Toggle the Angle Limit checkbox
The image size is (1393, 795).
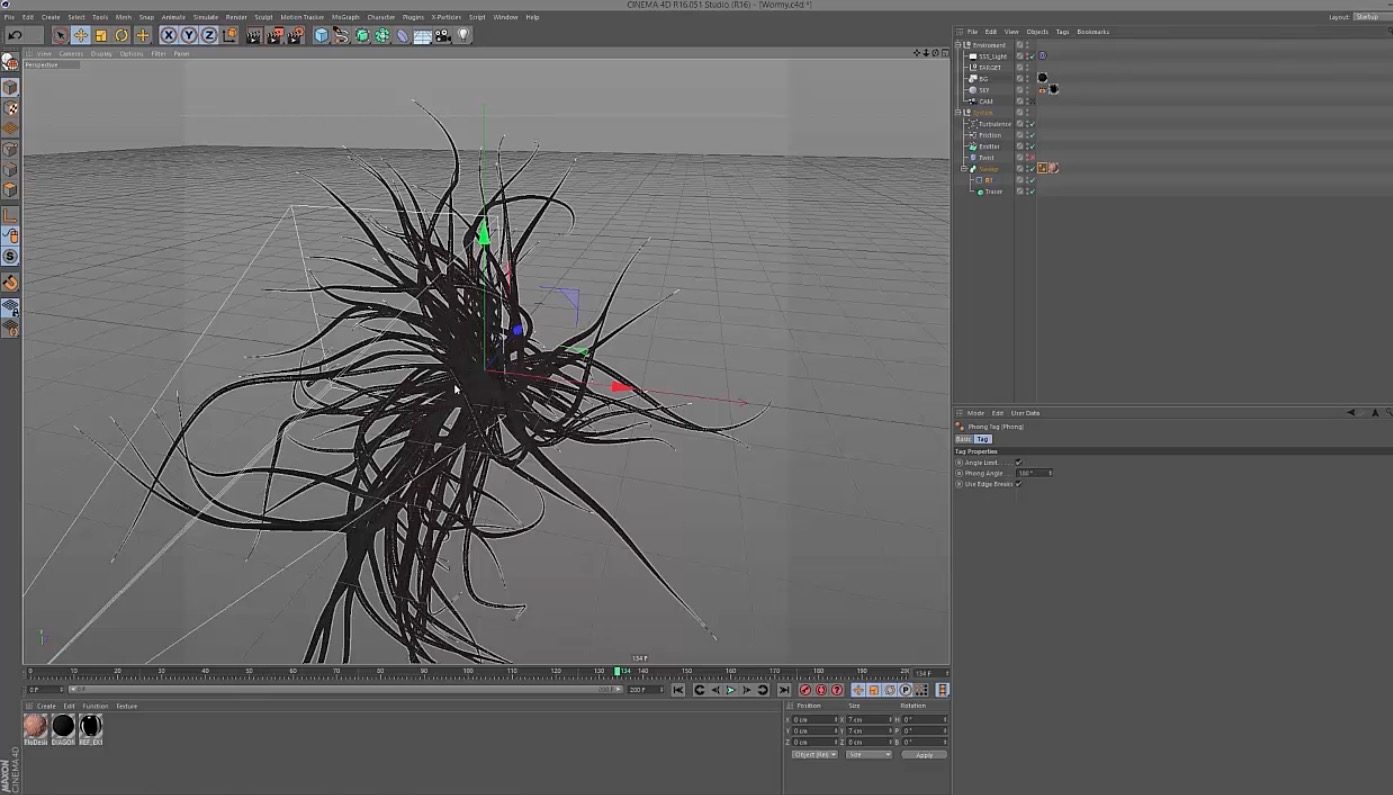tap(1018, 462)
